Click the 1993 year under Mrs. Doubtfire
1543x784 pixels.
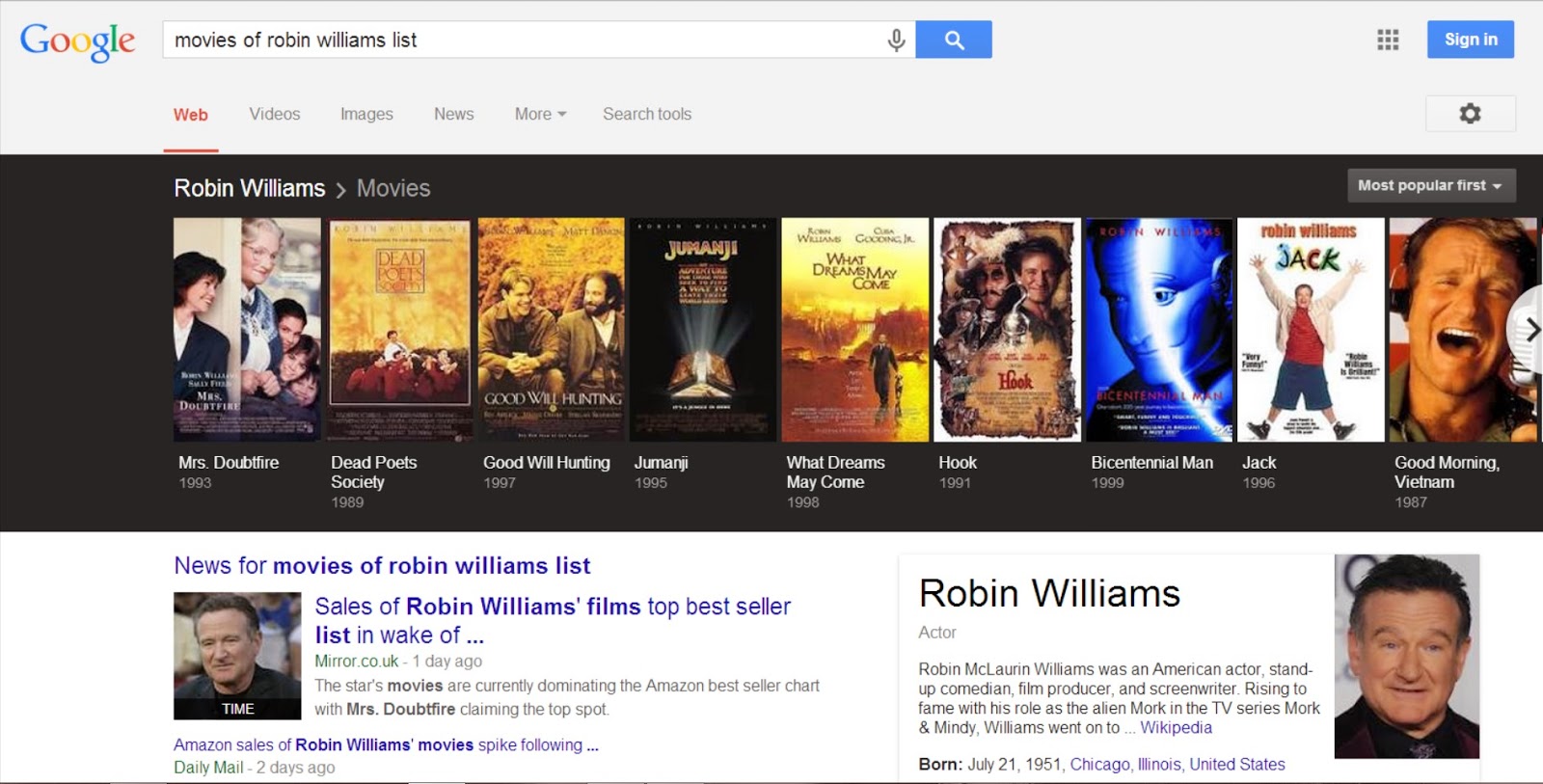(195, 483)
